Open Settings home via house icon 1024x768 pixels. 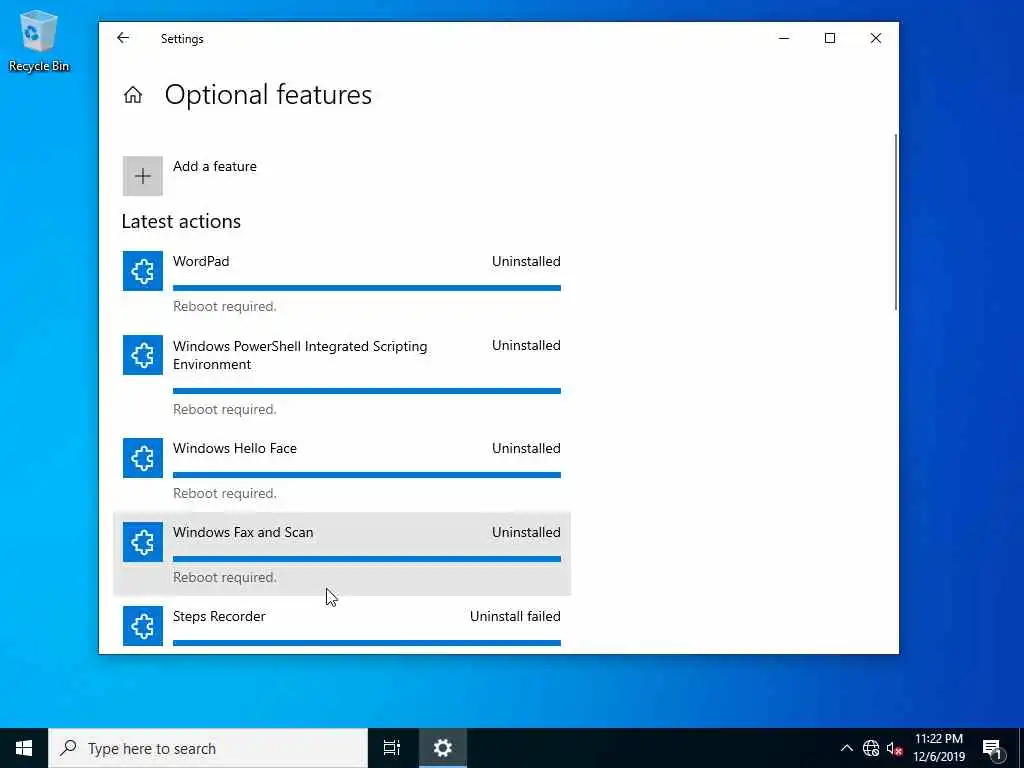(133, 95)
